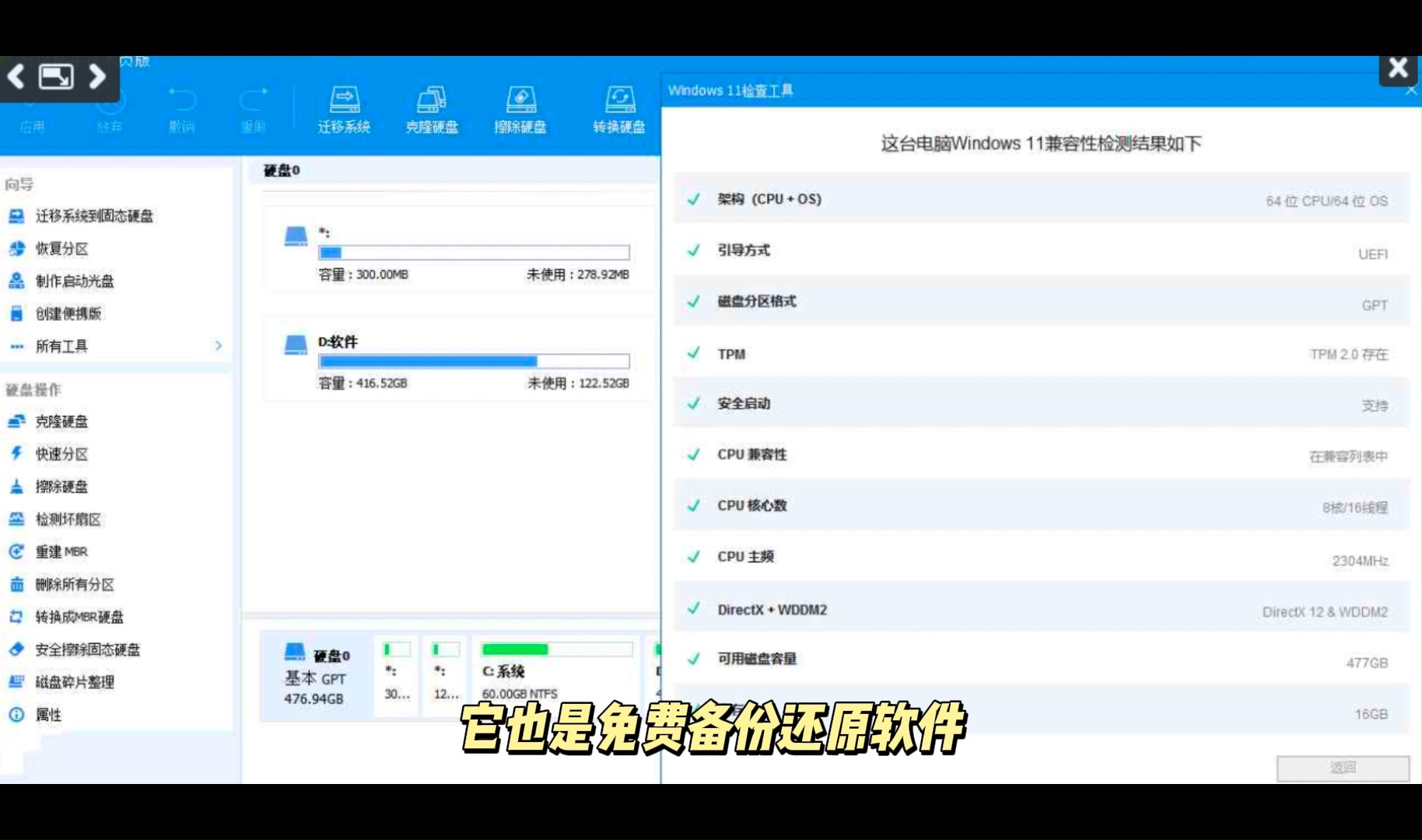Image resolution: width=1422 pixels, height=840 pixels.
Task: Select 重建 MBR operation
Action: click(x=61, y=552)
